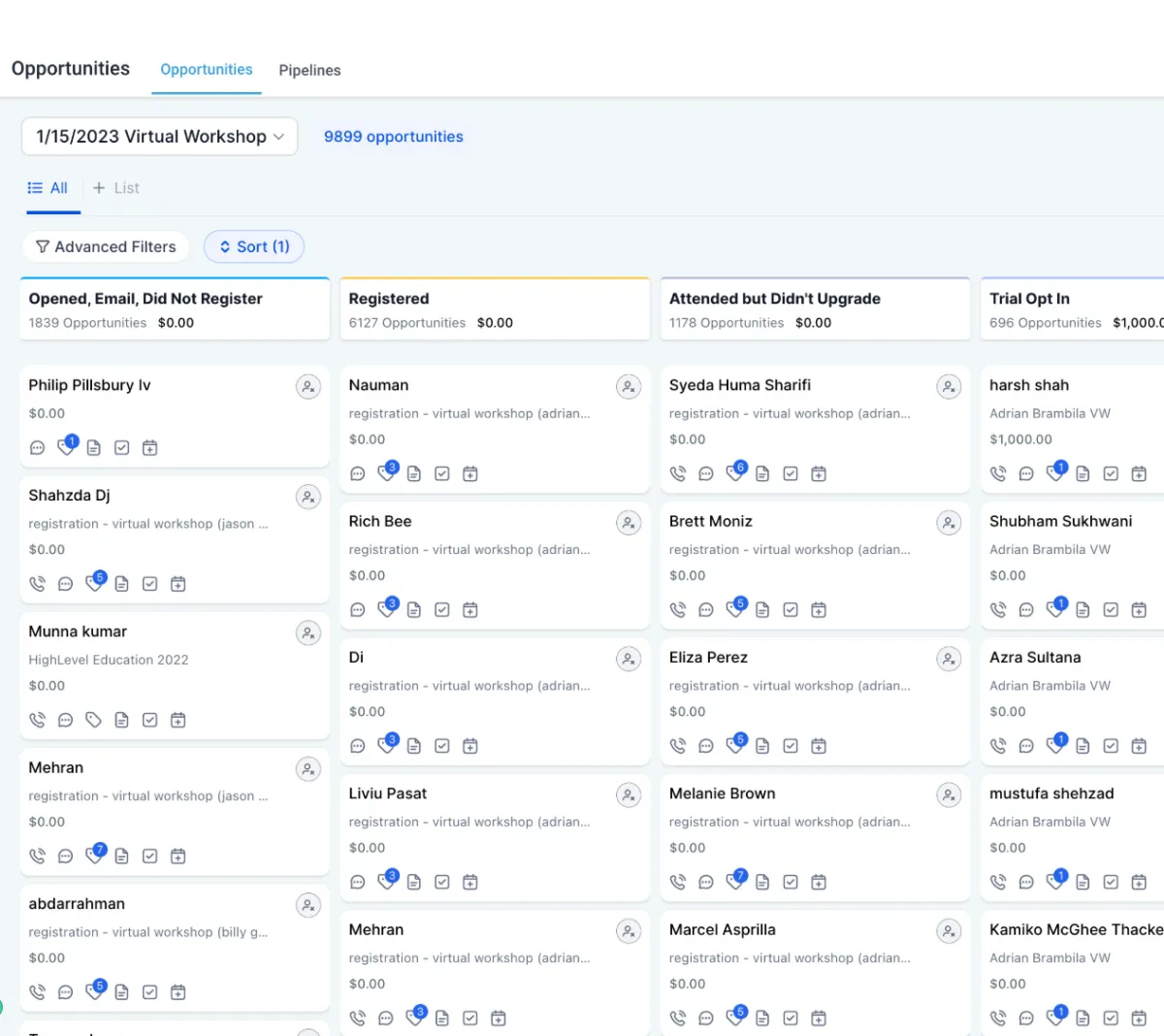
Task: Click the task checkbox icon on Di's card
Action: point(442,746)
